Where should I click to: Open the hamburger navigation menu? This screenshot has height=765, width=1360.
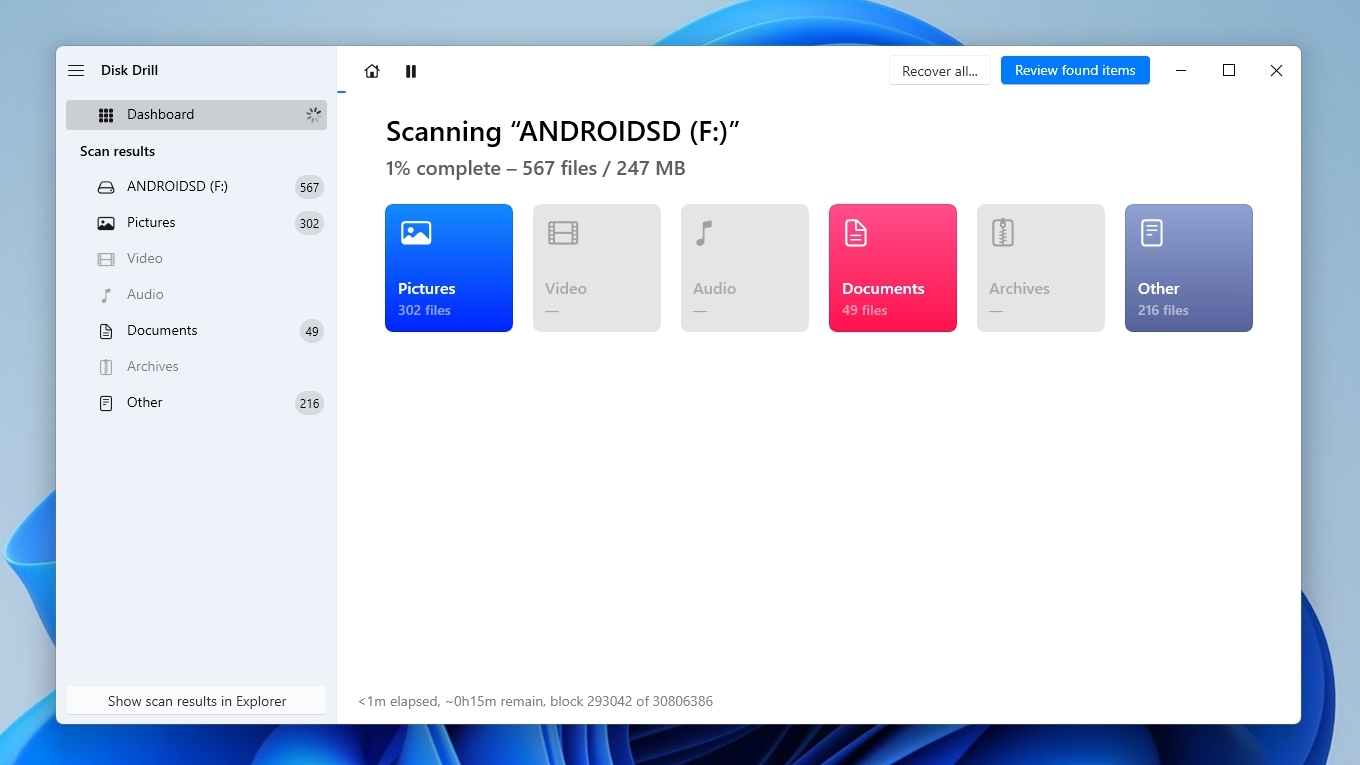click(76, 70)
